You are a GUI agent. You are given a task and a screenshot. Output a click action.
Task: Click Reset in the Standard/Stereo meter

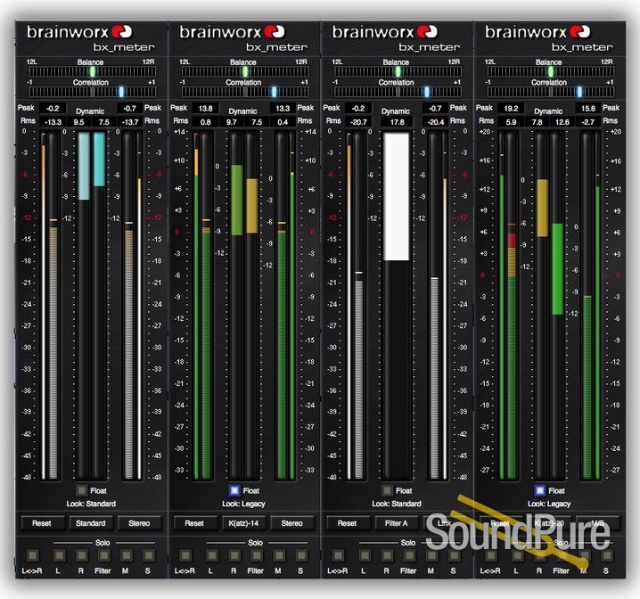tap(42, 523)
